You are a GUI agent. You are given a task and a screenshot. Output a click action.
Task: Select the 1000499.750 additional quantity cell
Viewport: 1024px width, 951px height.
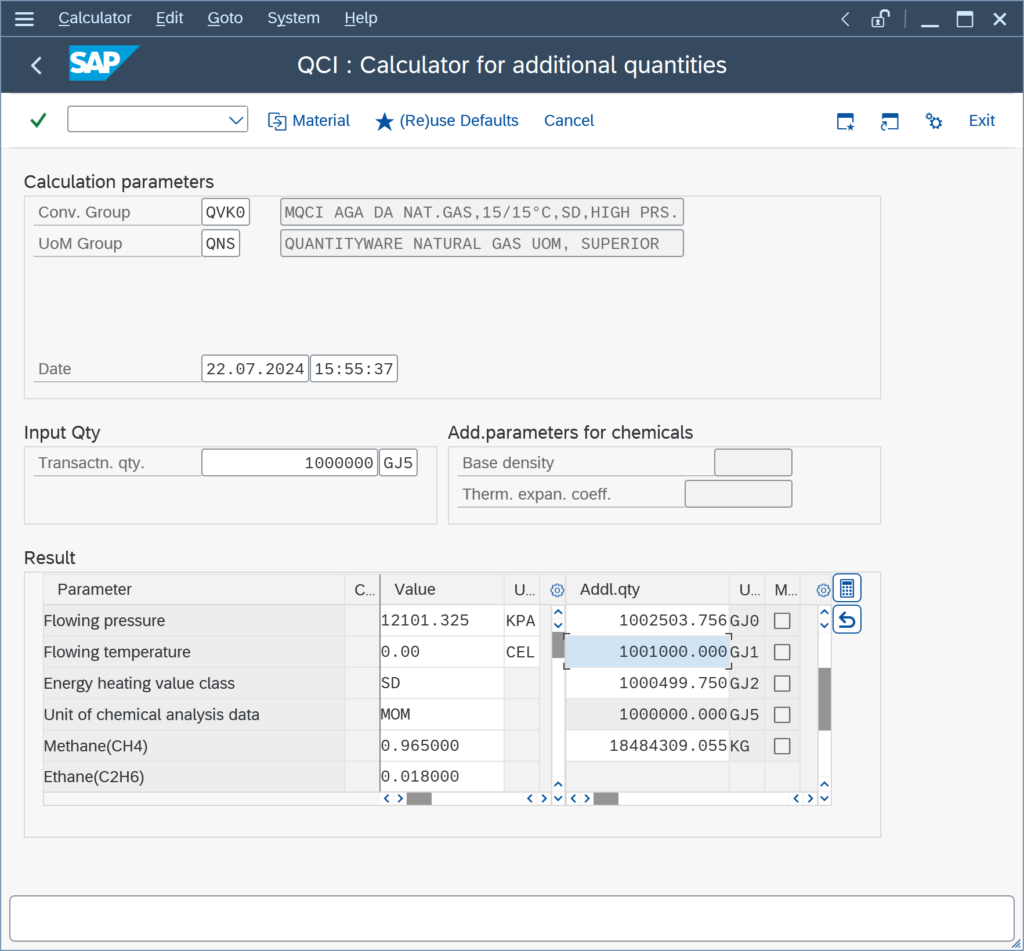point(647,683)
